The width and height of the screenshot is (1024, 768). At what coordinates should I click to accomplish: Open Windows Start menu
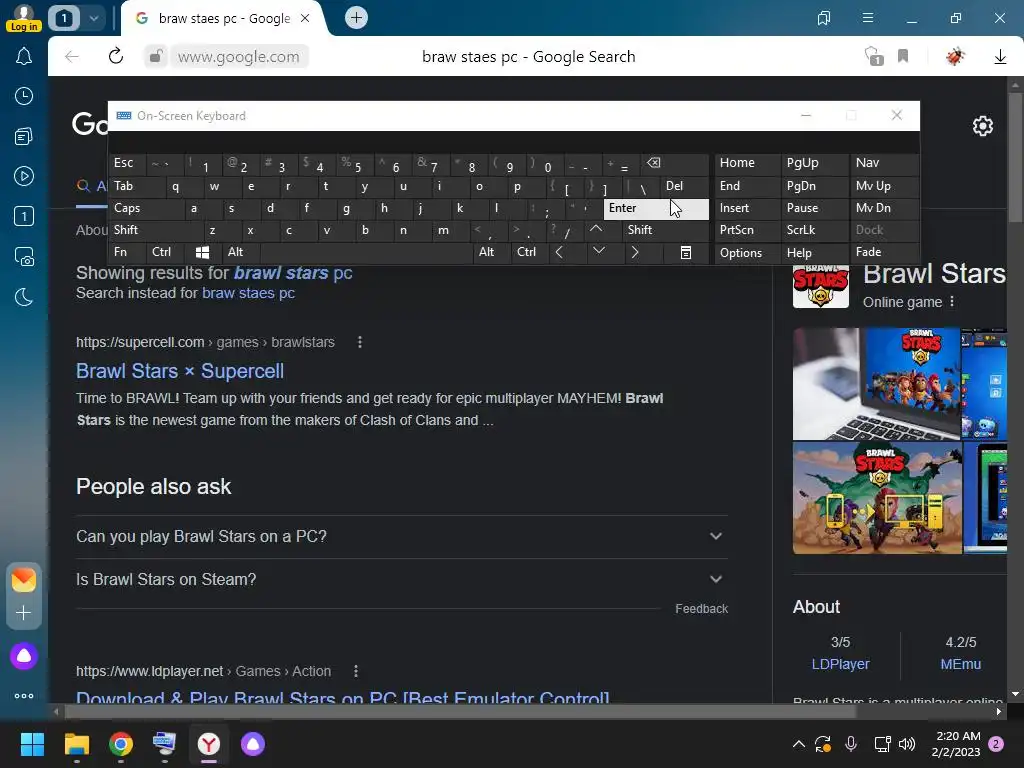click(x=32, y=744)
